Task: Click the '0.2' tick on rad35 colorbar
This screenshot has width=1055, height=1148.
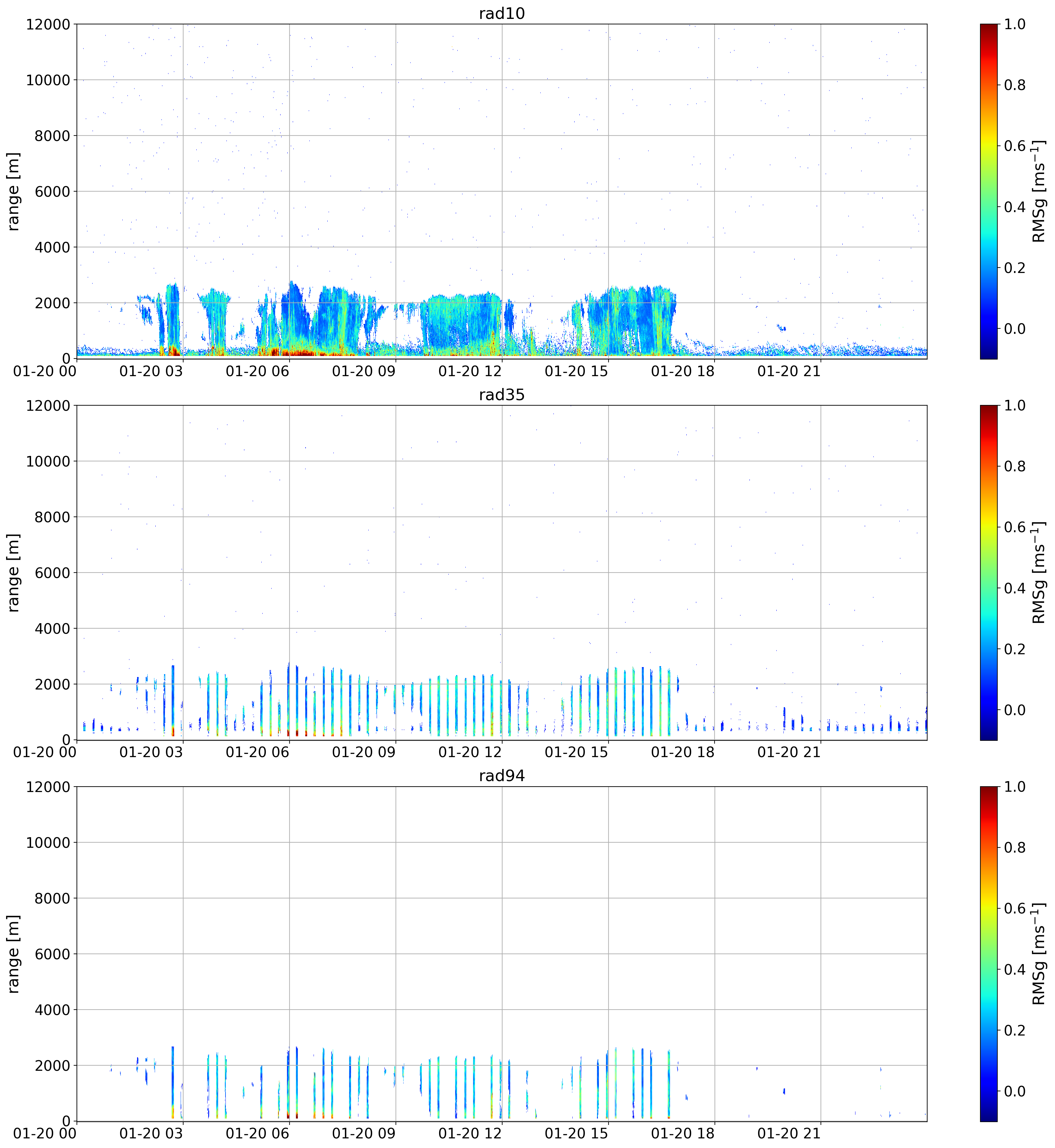Action: 1014,649
